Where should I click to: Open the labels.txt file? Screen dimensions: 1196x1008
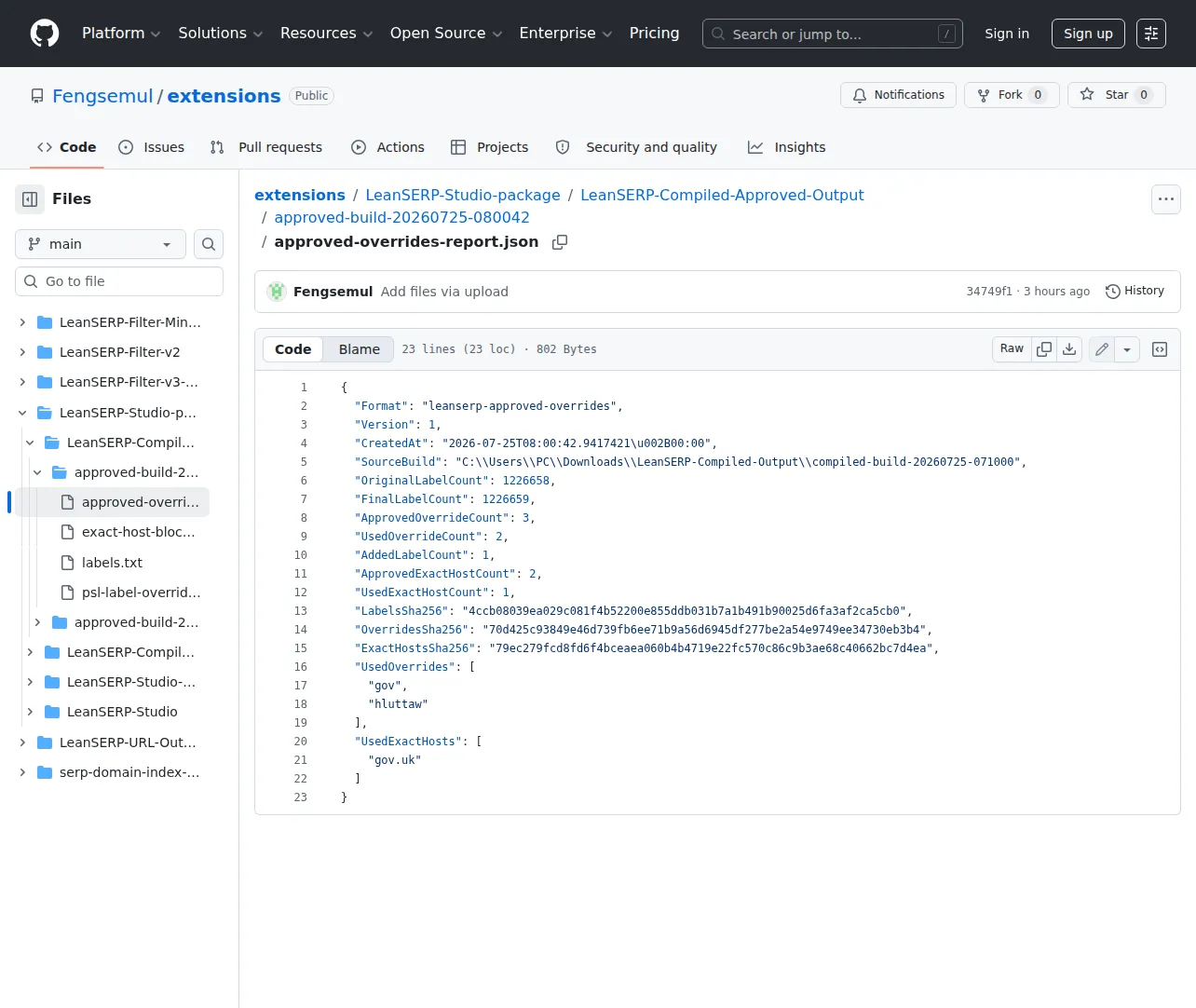point(112,563)
